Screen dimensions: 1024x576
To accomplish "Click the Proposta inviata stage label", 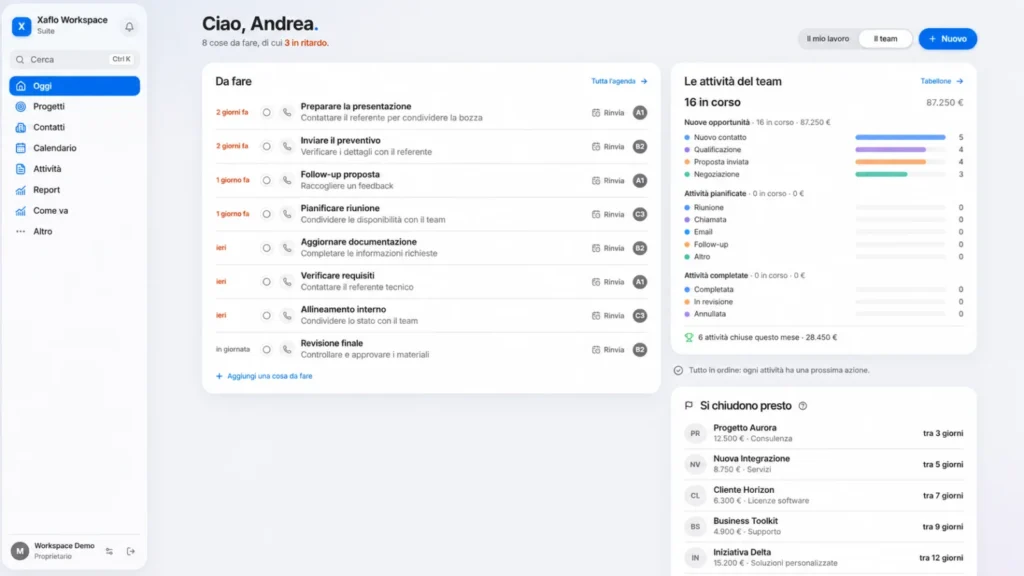I will tap(721, 162).
